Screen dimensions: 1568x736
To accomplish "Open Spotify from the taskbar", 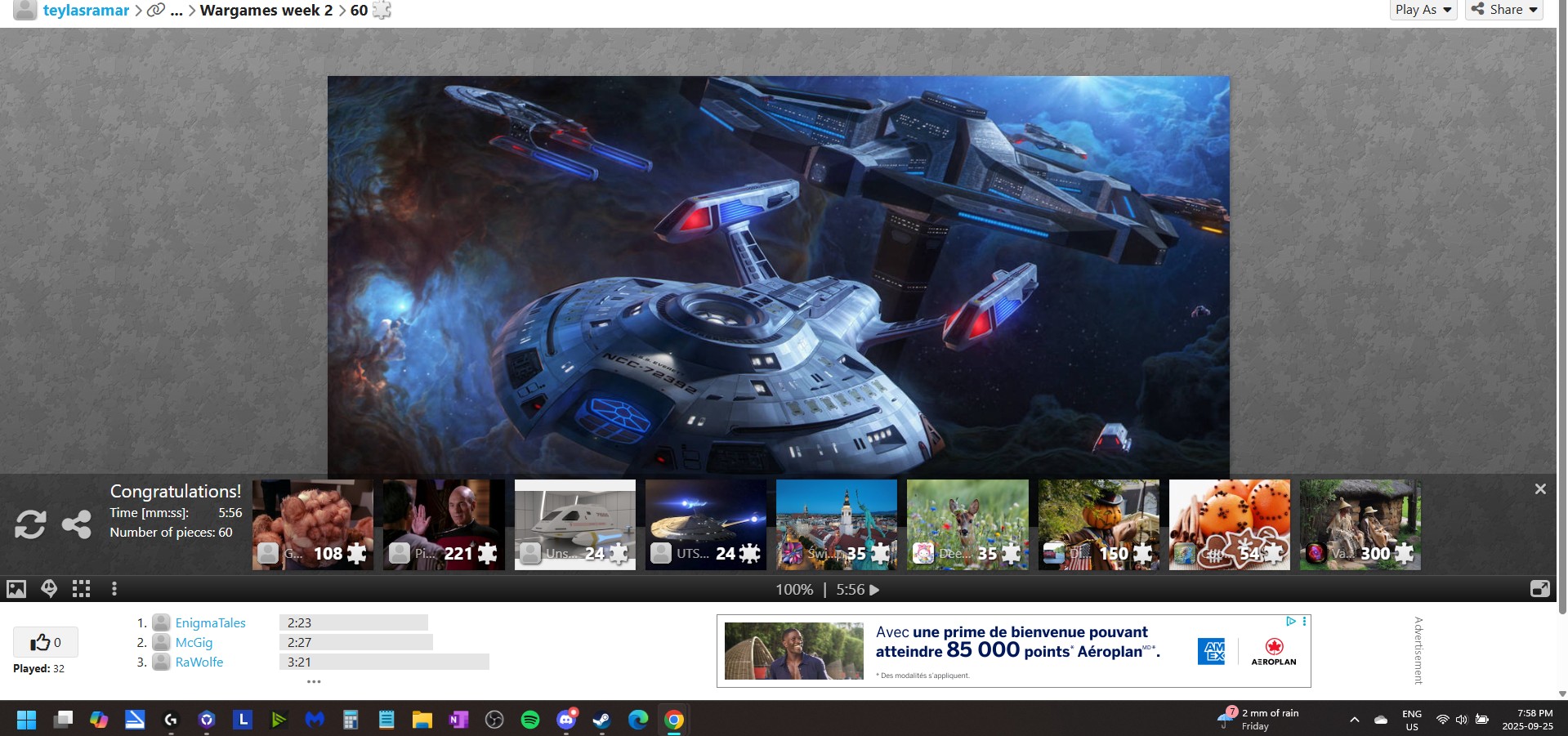I will pyautogui.click(x=530, y=720).
